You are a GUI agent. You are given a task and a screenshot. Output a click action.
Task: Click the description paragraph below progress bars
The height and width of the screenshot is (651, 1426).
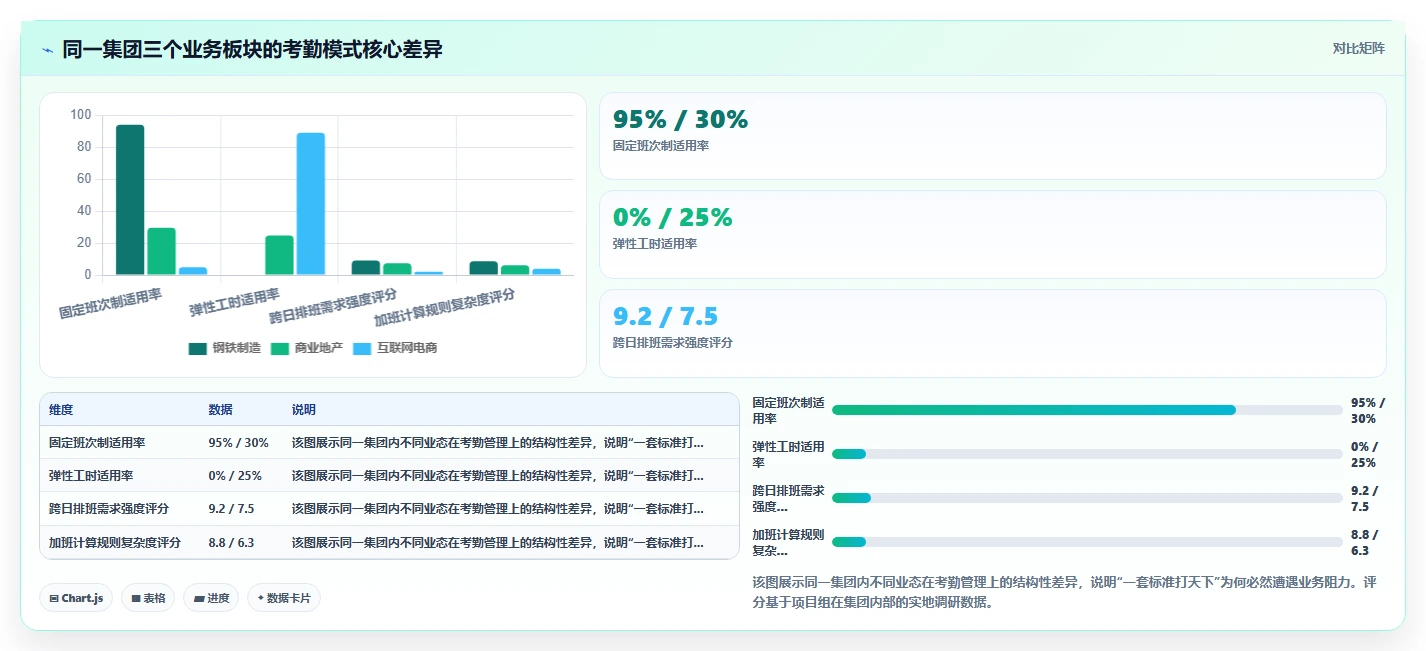1066,592
